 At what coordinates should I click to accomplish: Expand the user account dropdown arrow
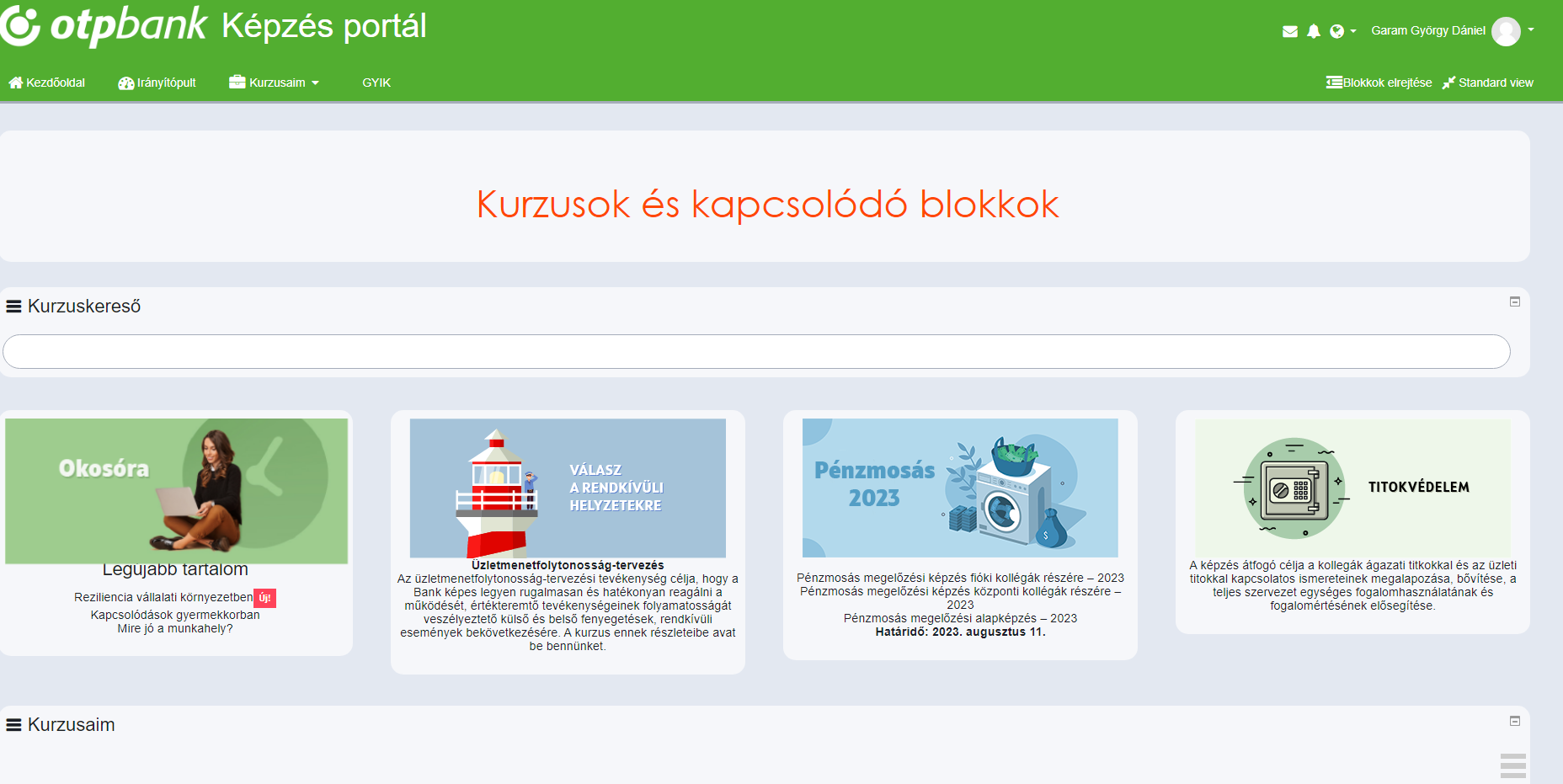pyautogui.click(x=1531, y=30)
